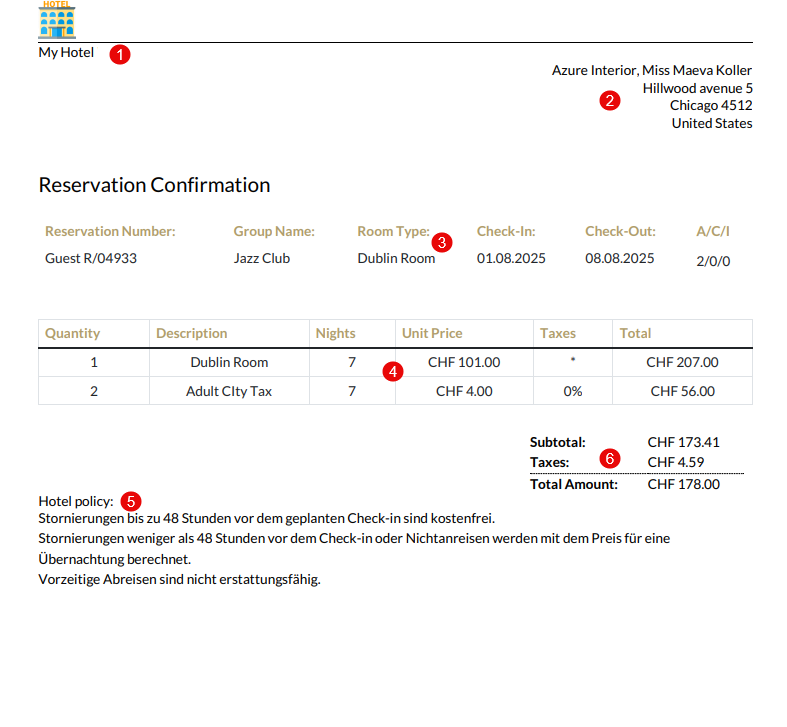Click the Jazz Club group name
The image size is (787, 727).
tap(262, 259)
